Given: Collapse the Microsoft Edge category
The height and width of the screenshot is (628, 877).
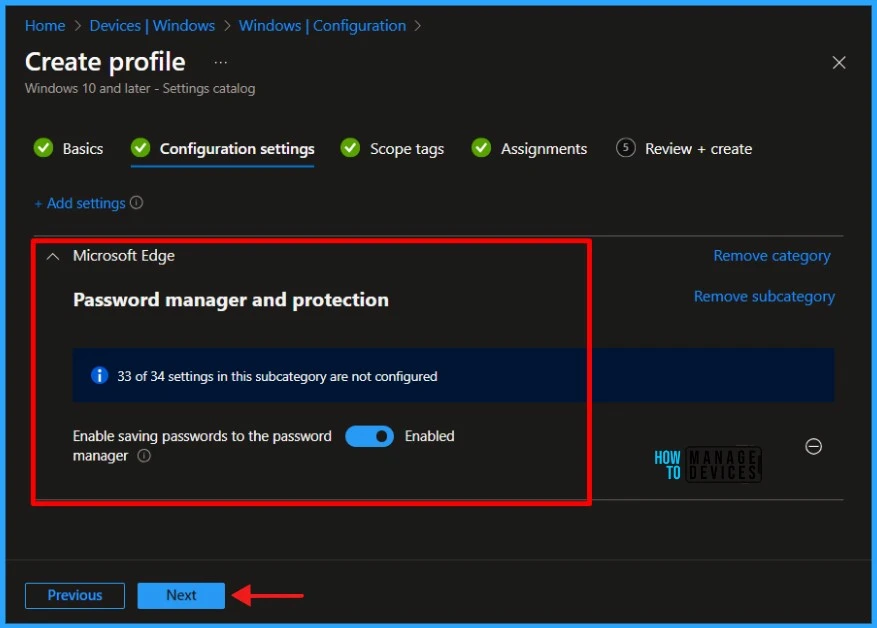Looking at the screenshot, I should pos(53,257).
